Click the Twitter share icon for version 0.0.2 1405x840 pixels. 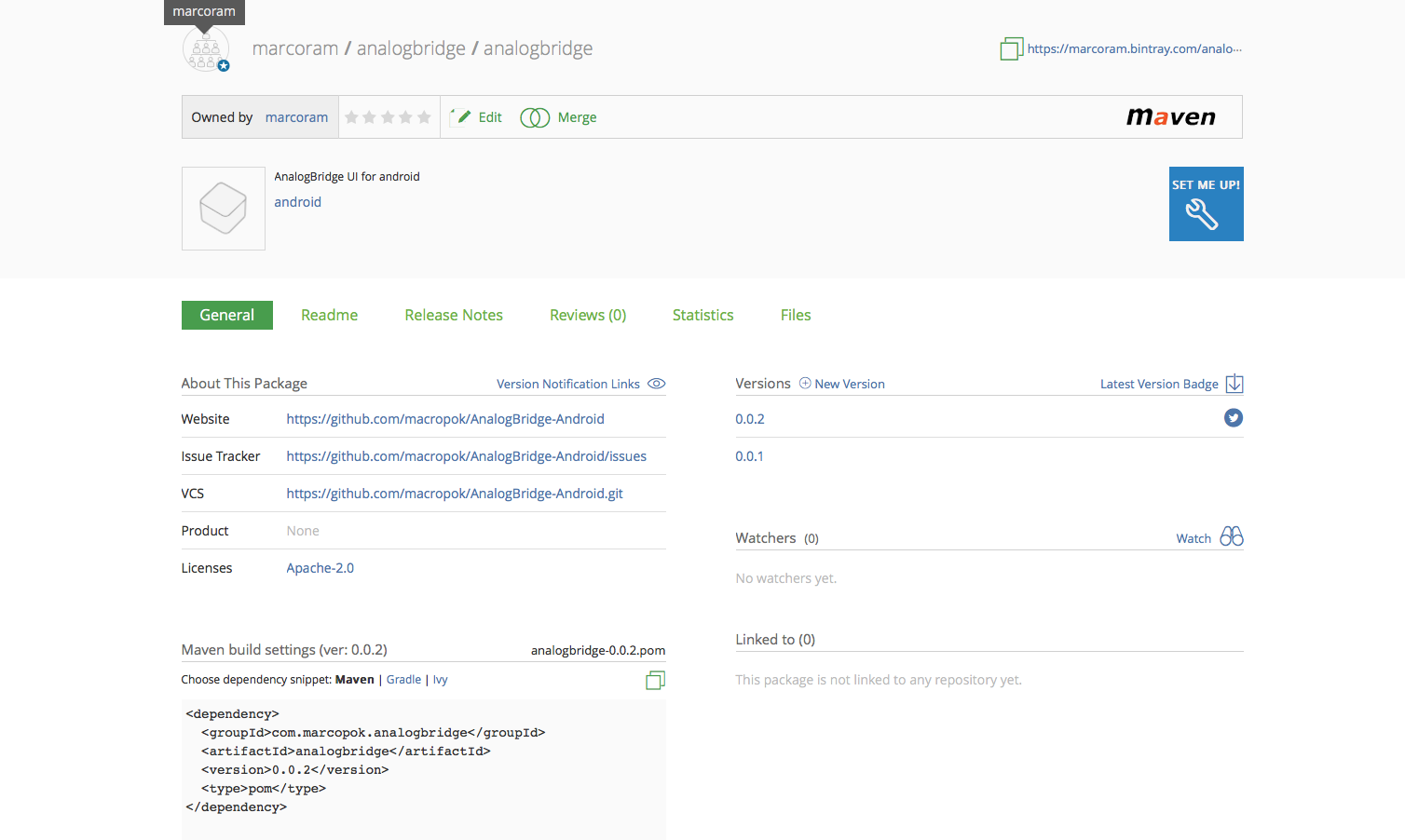click(x=1234, y=418)
